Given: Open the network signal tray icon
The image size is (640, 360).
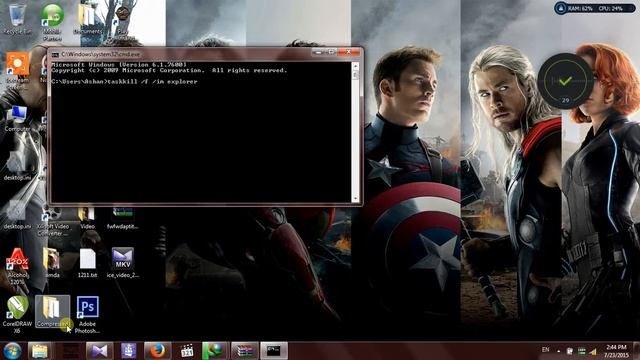Looking at the screenshot, I should pos(593,351).
